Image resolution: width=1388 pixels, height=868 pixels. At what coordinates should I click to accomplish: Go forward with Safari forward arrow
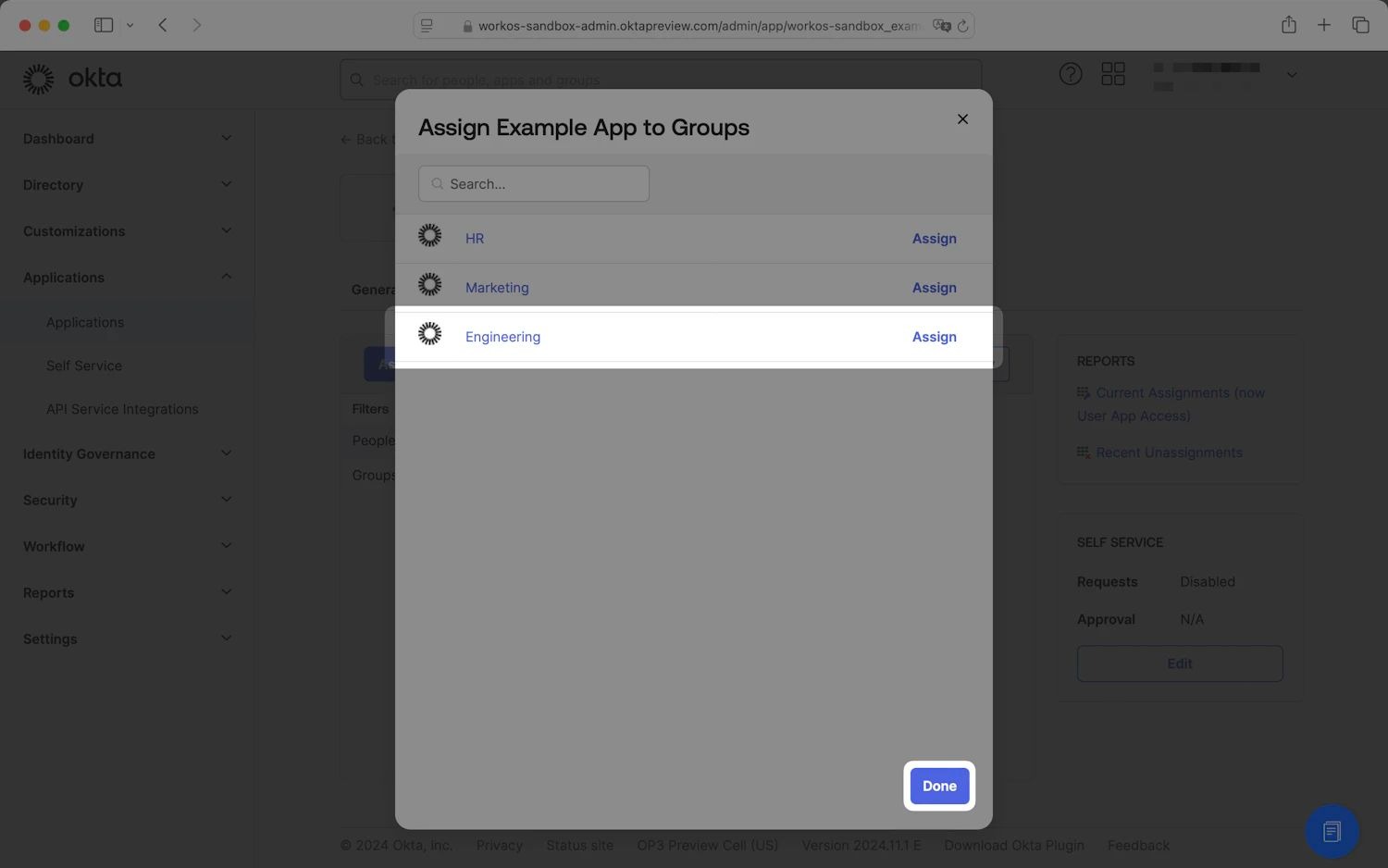196,25
